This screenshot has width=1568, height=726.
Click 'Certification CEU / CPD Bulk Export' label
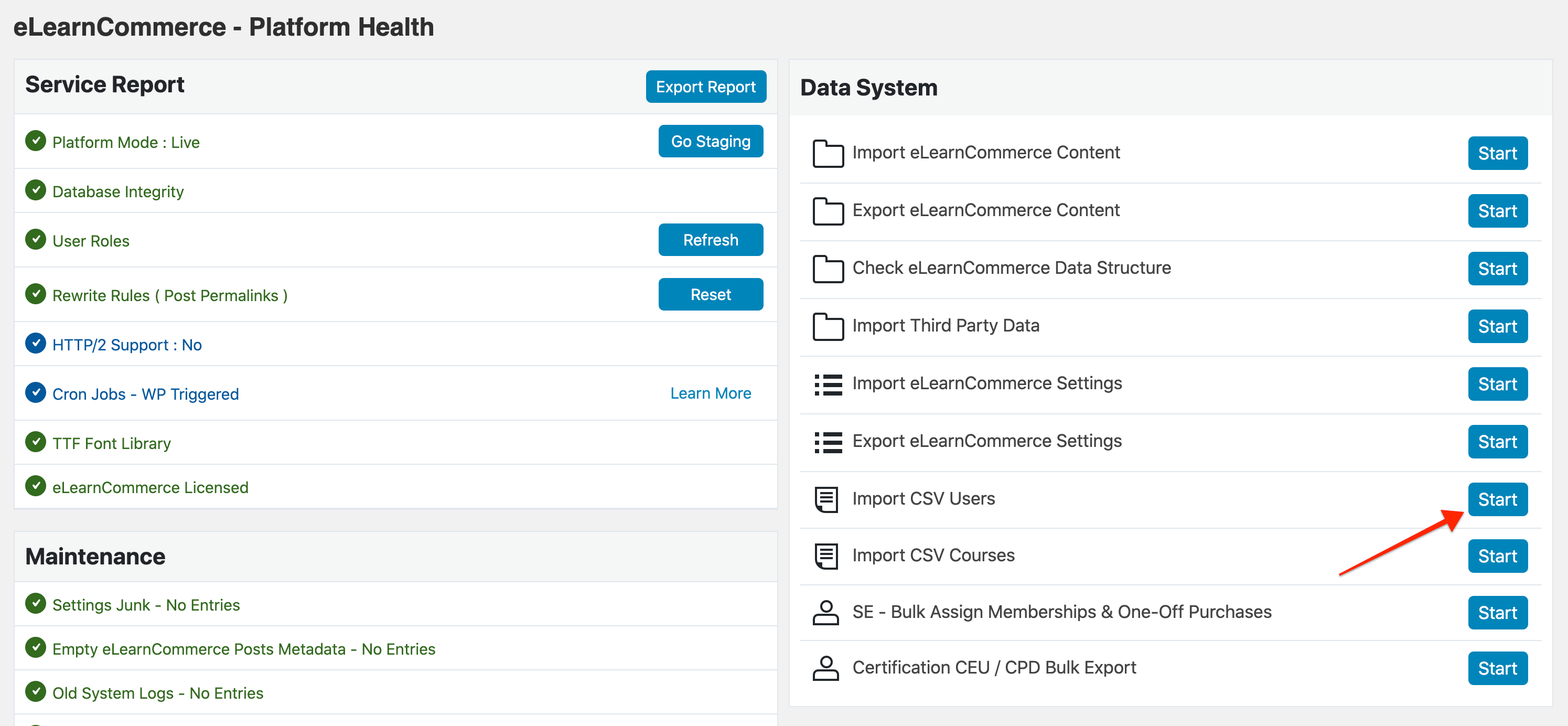[x=994, y=668]
